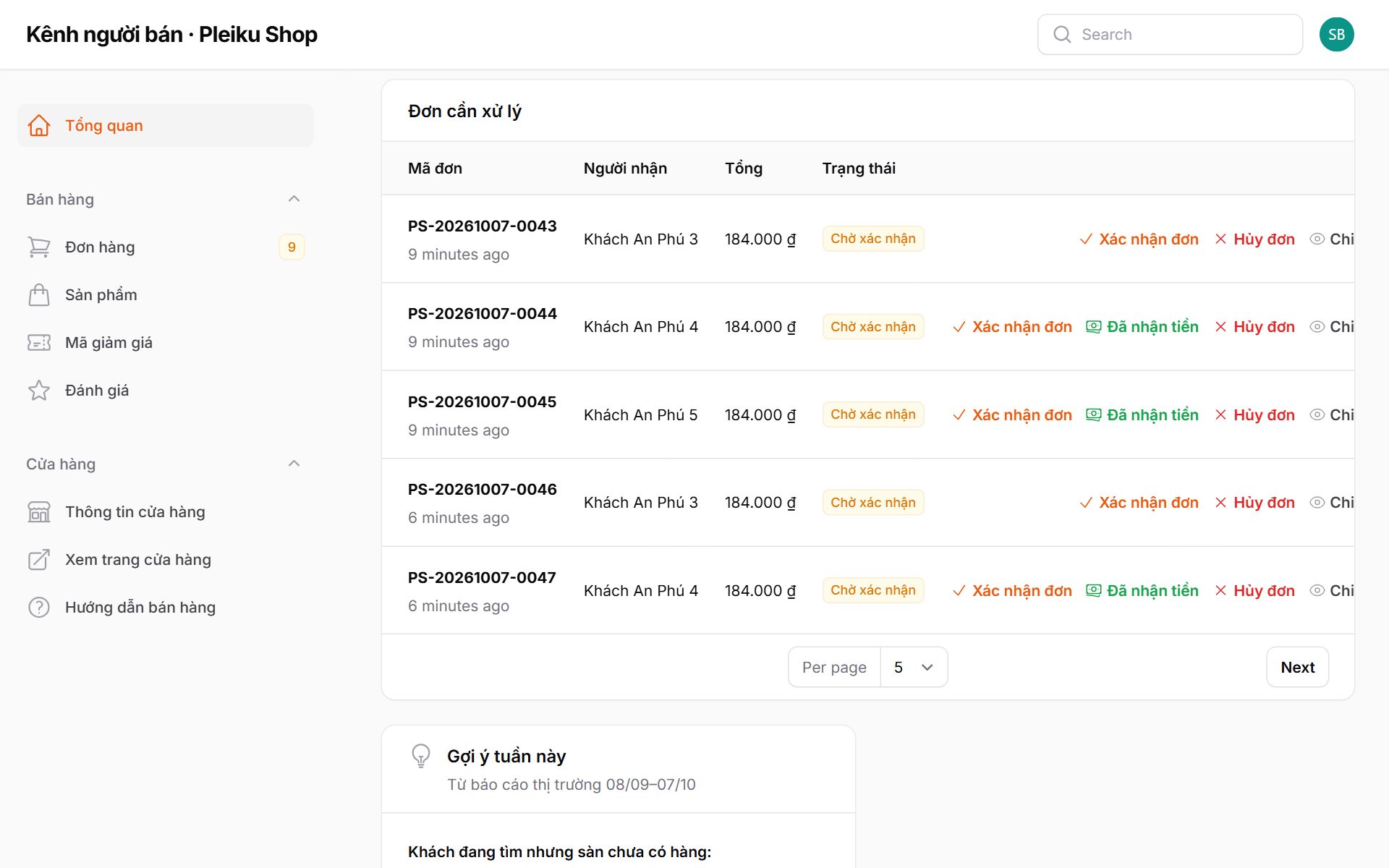Open Mã giảm giá menu item
Viewport: 1389px width, 868px height.
165,342
